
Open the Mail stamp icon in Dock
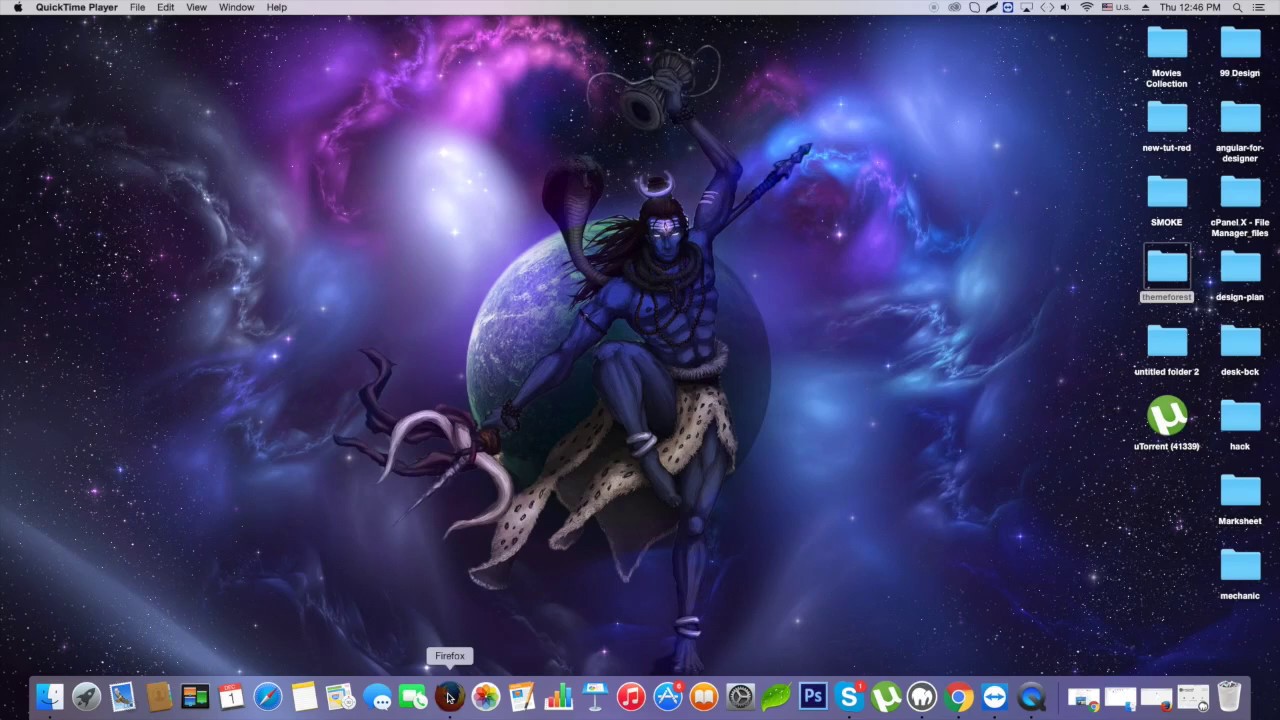click(122, 696)
